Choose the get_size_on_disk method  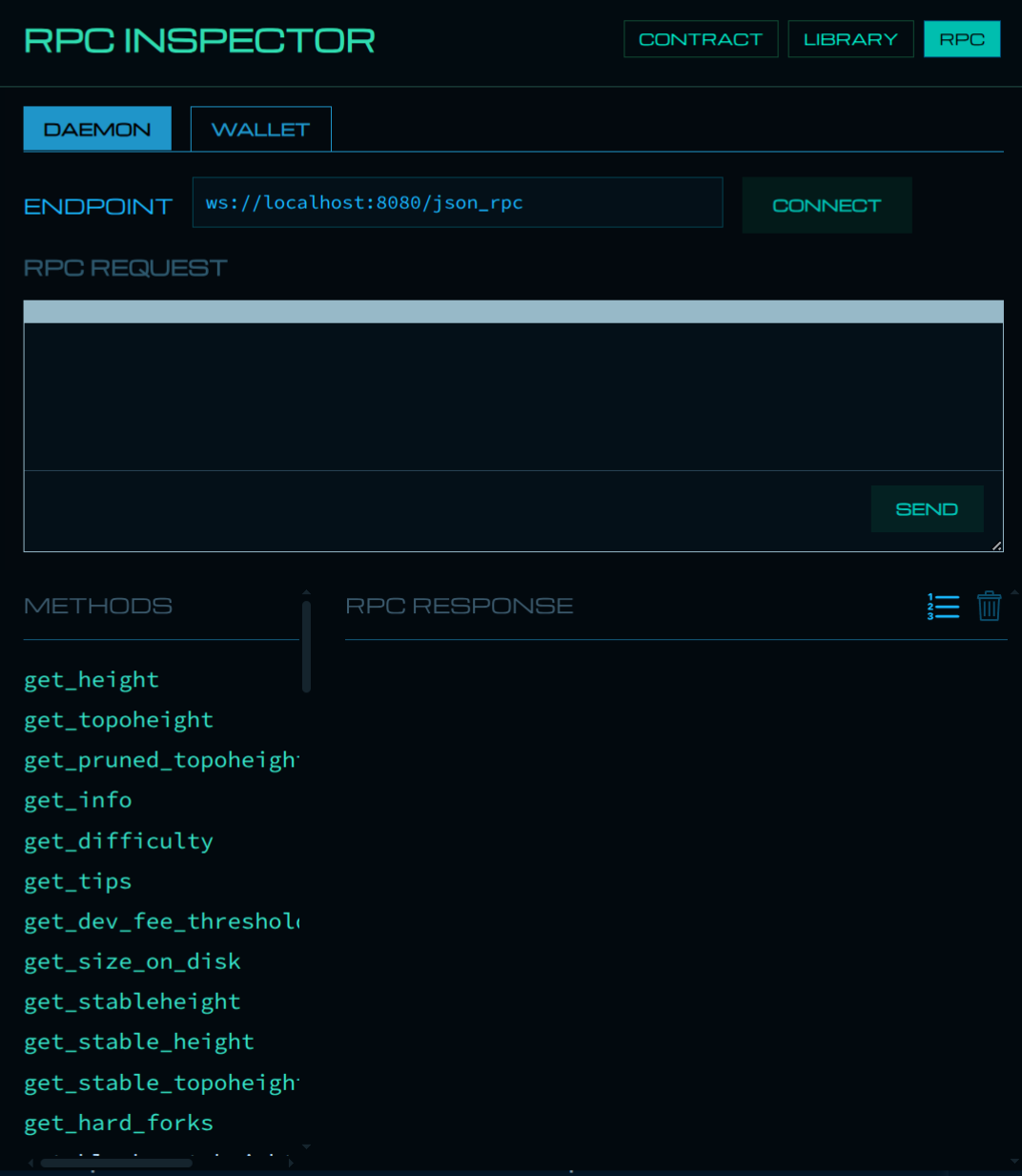[x=133, y=961]
